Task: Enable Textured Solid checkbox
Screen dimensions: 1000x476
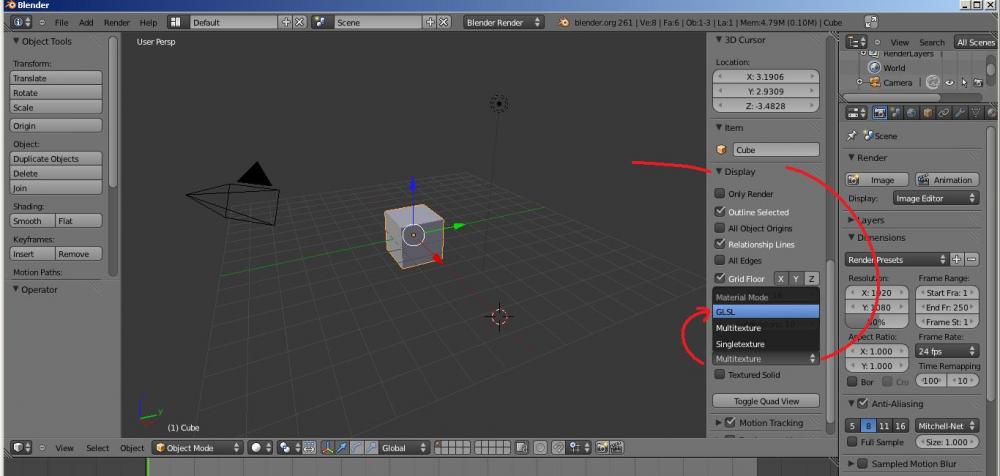Action: click(x=720, y=375)
